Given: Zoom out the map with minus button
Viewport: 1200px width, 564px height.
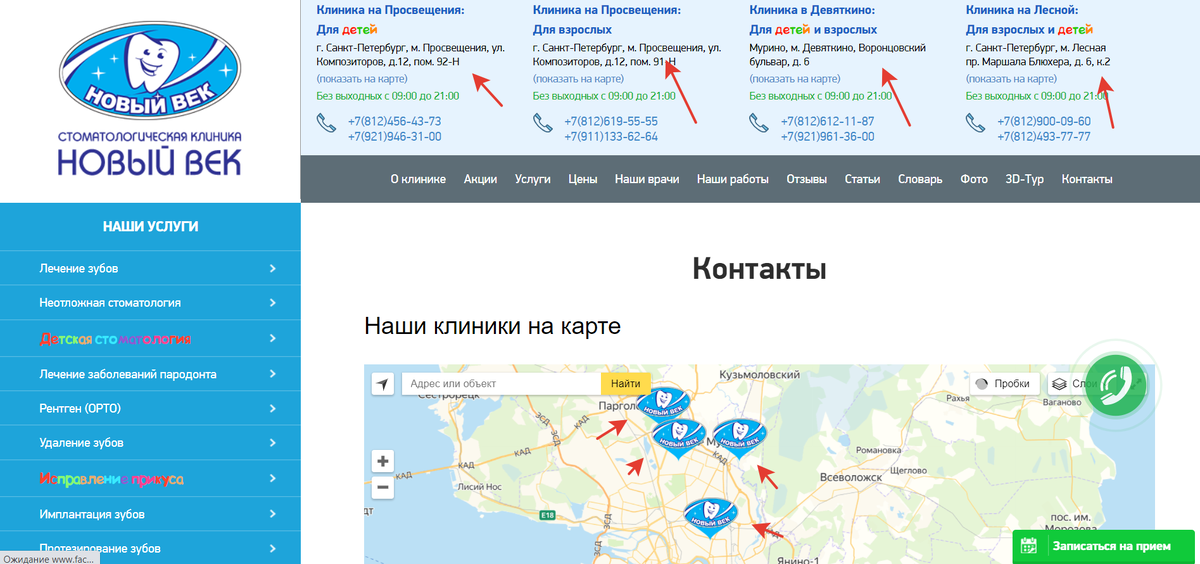Looking at the screenshot, I should [x=383, y=488].
